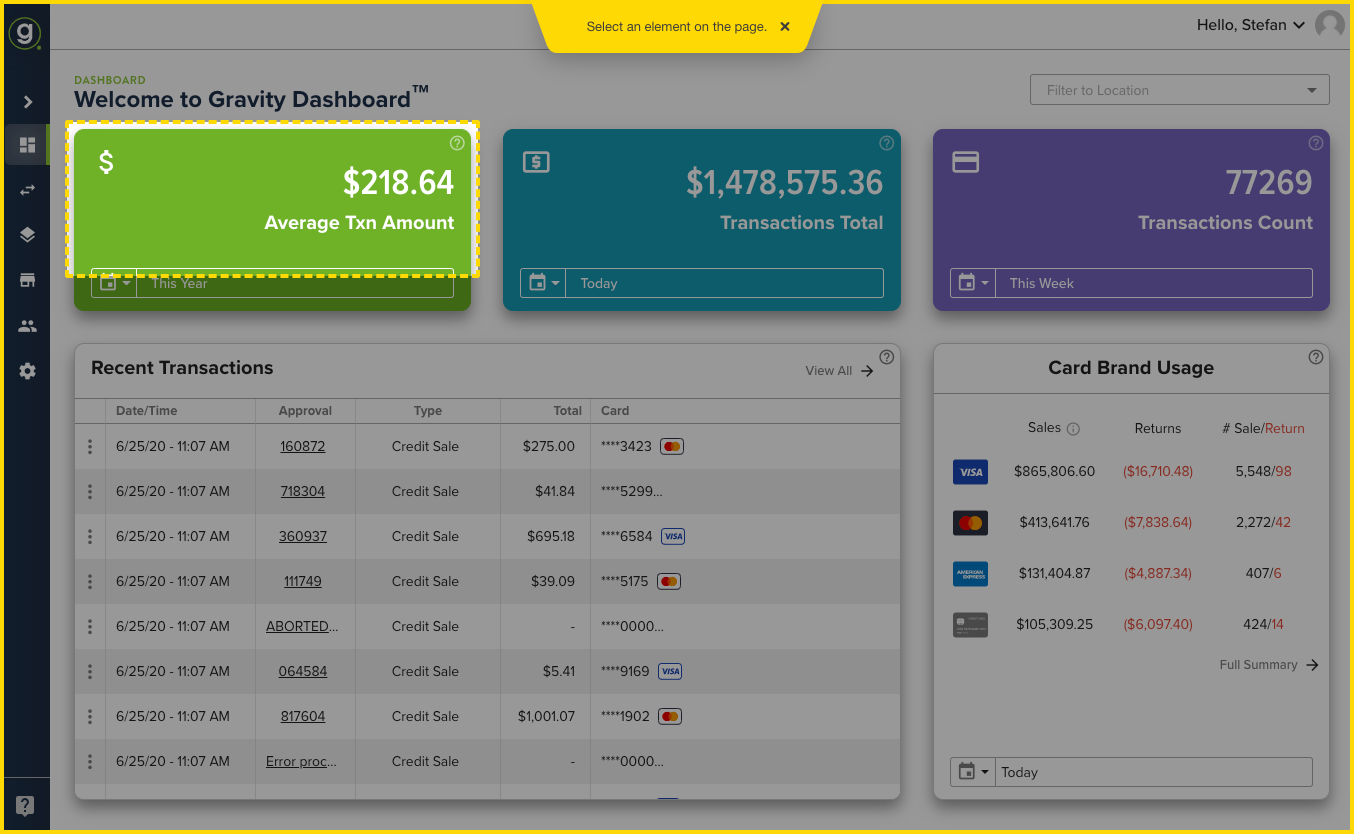Open the users sidebar icon
Image resolution: width=1354 pixels, height=834 pixels.
coord(27,326)
